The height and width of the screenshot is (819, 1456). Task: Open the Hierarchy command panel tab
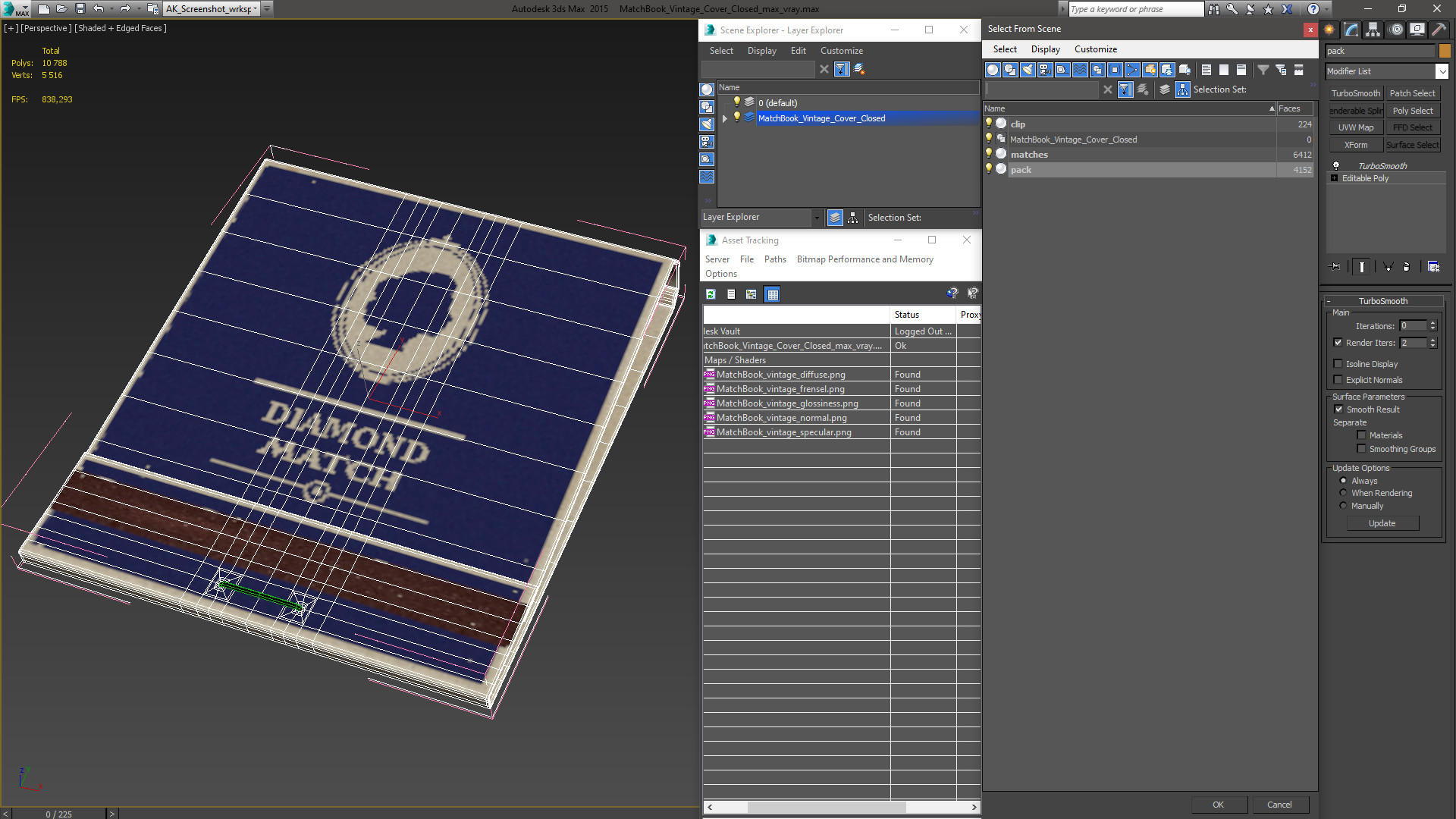pyautogui.click(x=1373, y=30)
